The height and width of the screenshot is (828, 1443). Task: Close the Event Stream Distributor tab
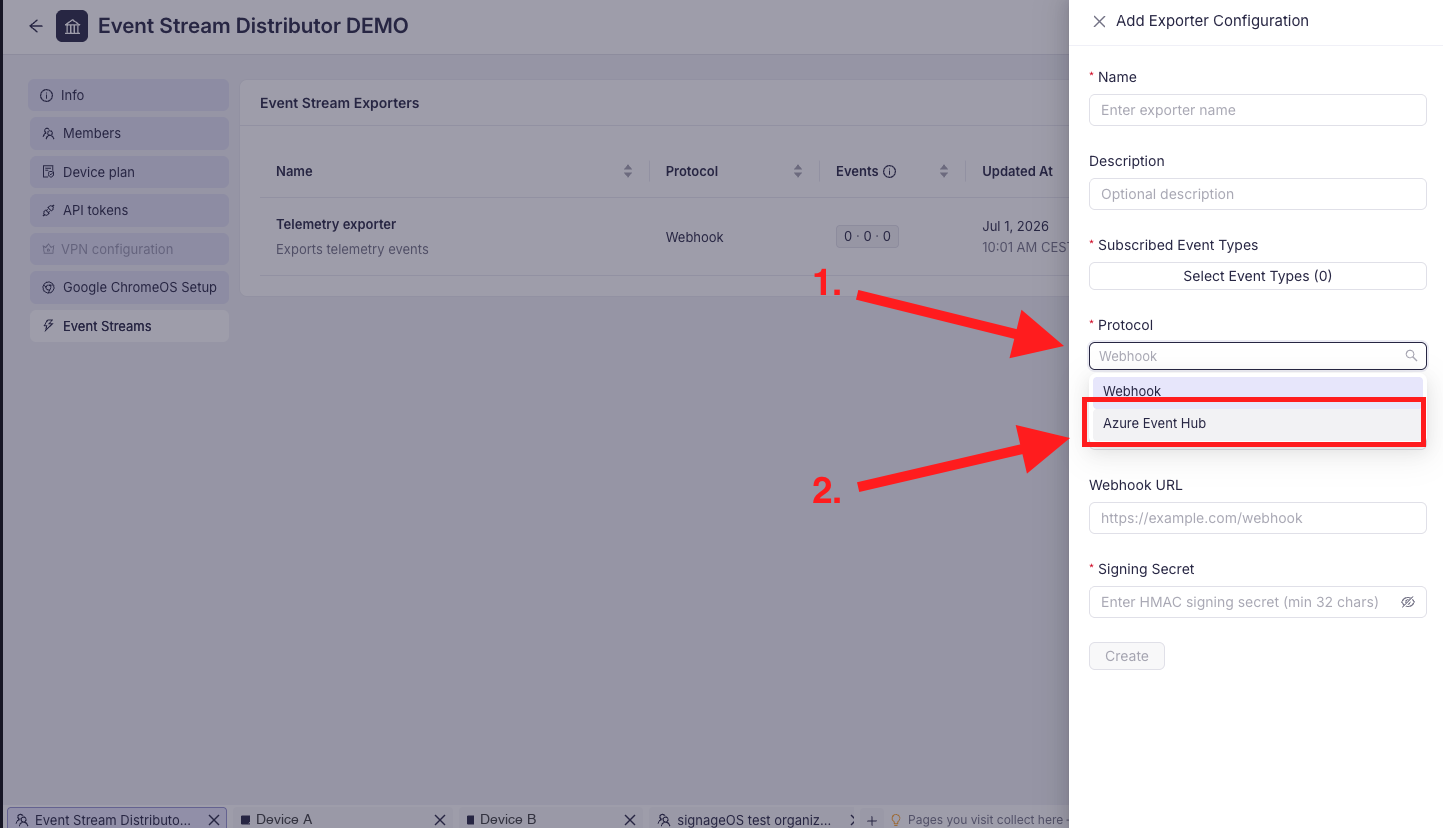pos(214,819)
